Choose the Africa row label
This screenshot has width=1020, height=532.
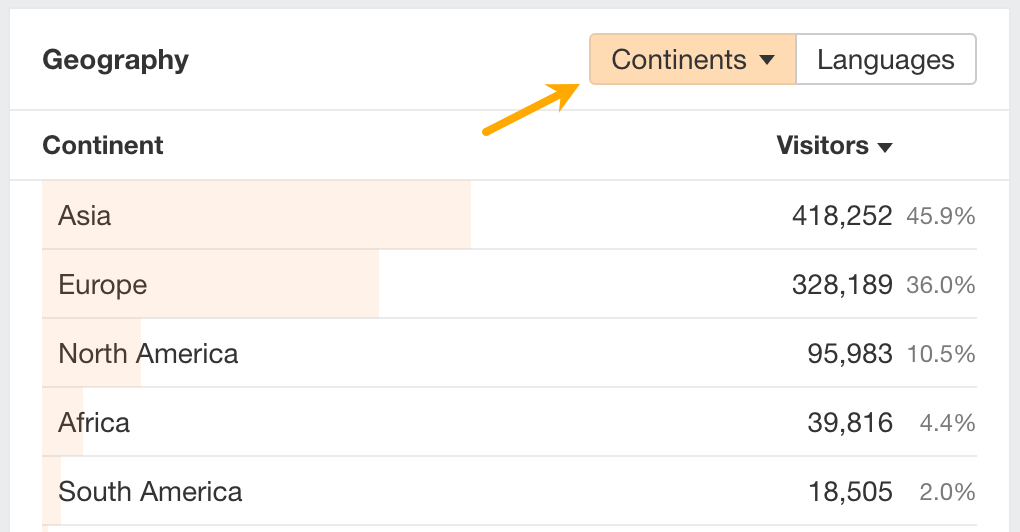pyautogui.click(x=94, y=423)
